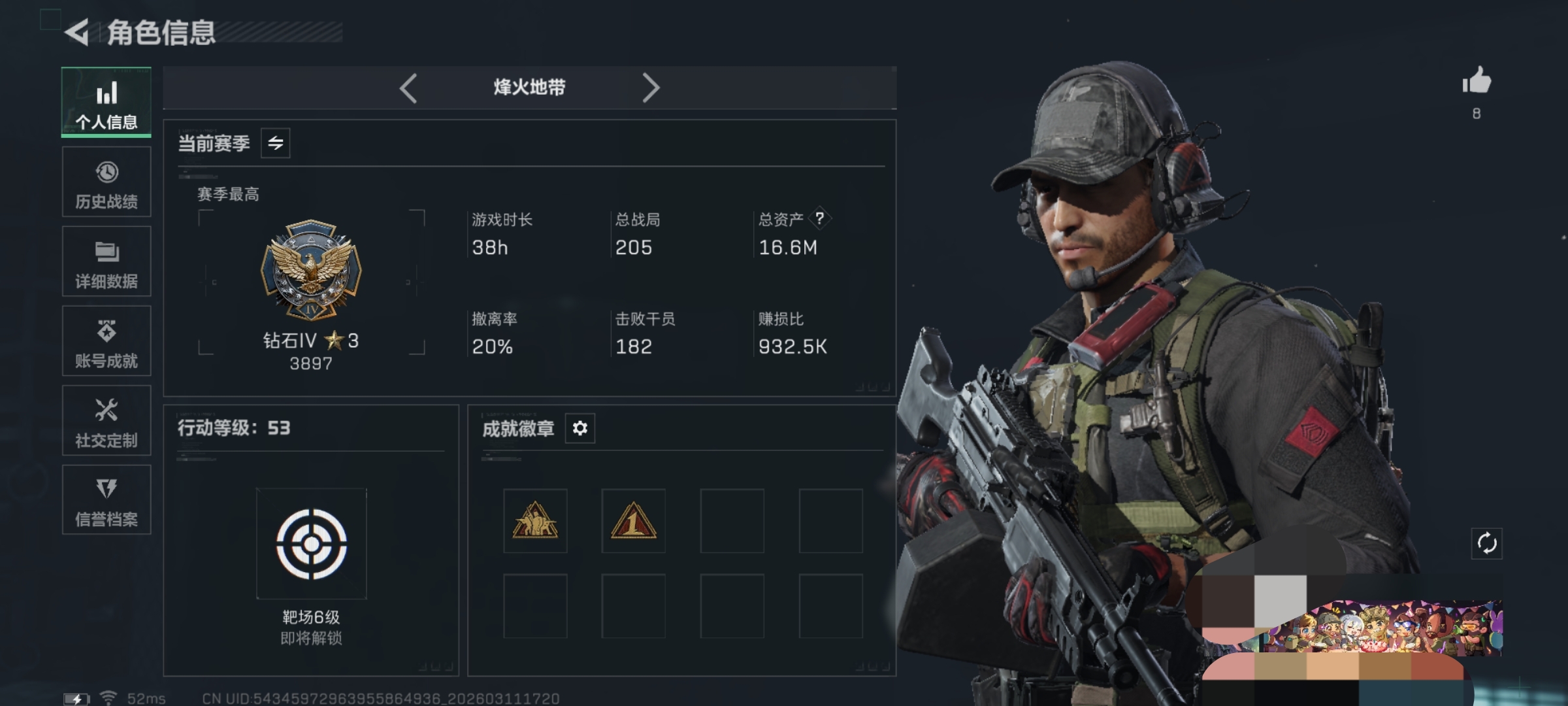Select the 个人信息 tab

(x=106, y=103)
